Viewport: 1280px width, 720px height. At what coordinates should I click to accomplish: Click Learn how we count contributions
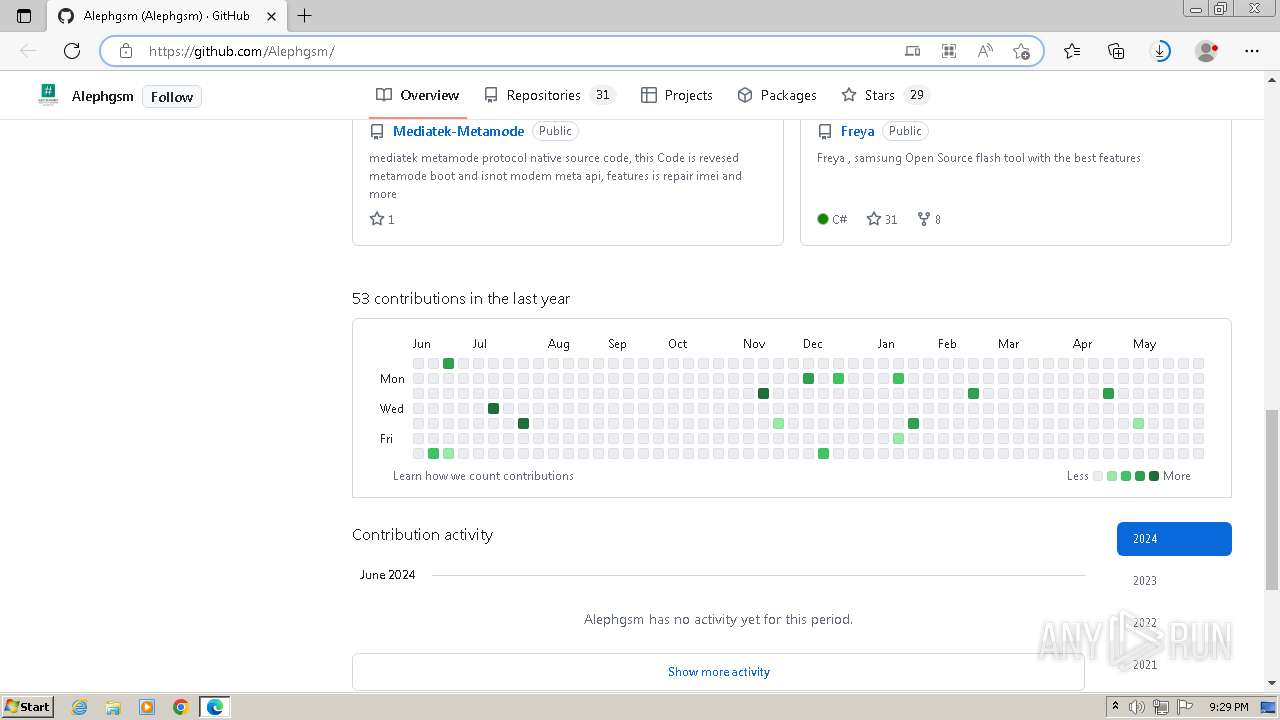483,476
